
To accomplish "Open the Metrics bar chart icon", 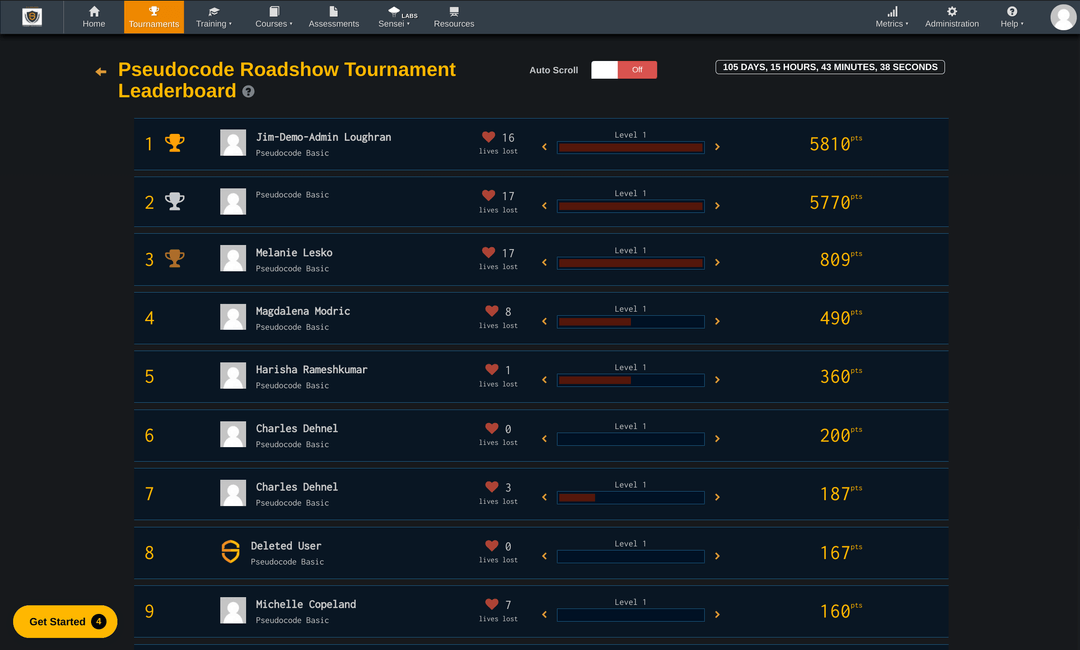I will click(891, 10).
